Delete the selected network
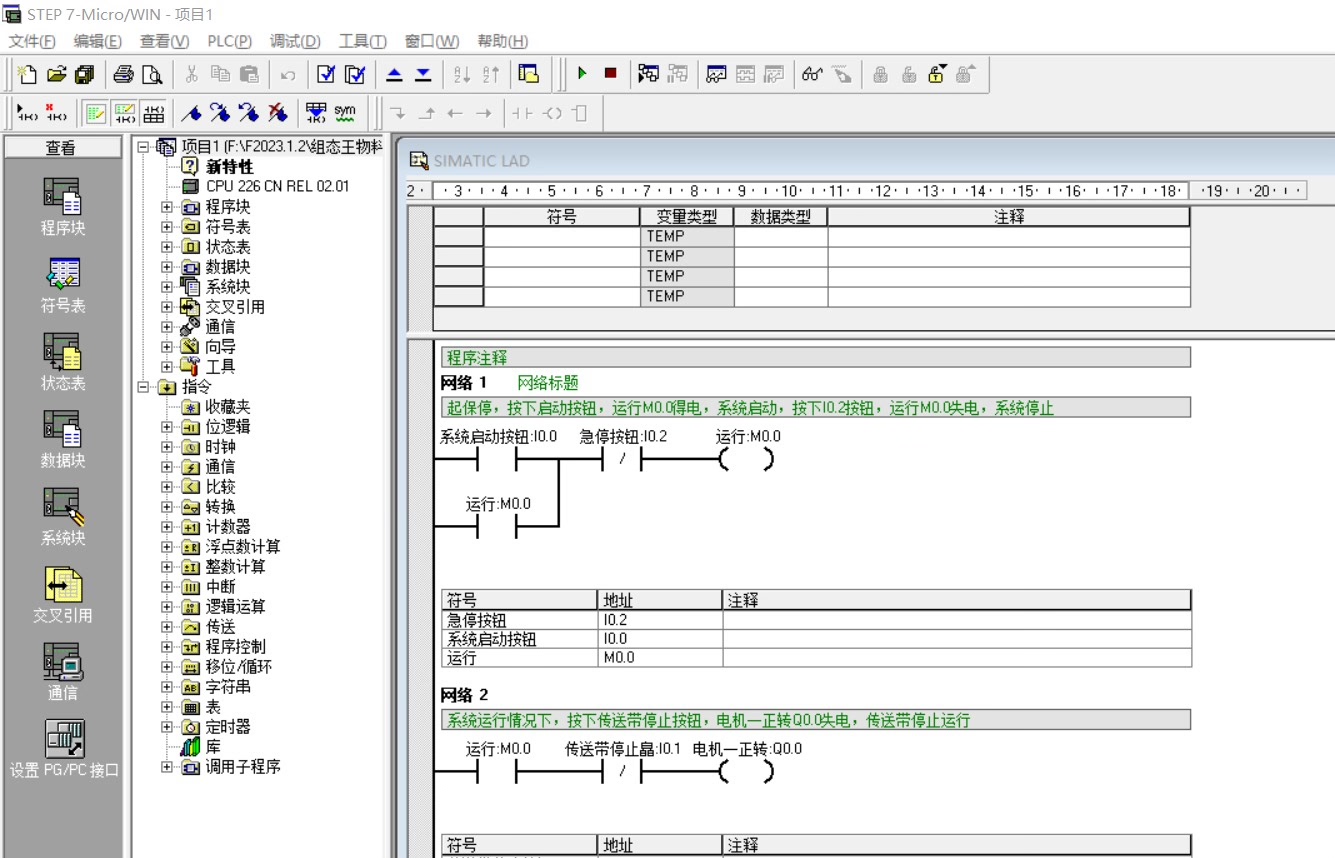The height and width of the screenshot is (858, 1335). point(56,113)
